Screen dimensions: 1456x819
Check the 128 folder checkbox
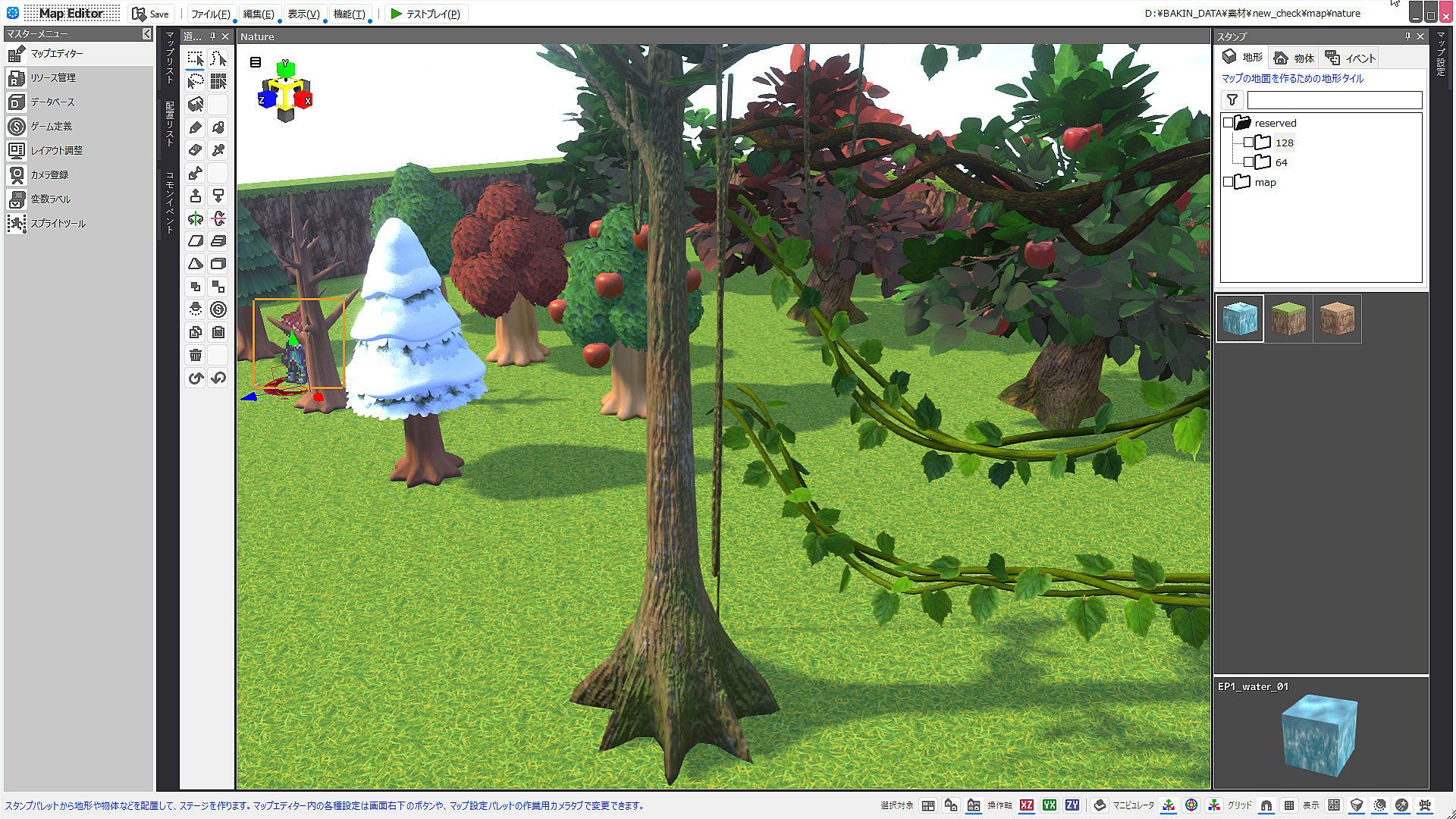coord(1248,143)
